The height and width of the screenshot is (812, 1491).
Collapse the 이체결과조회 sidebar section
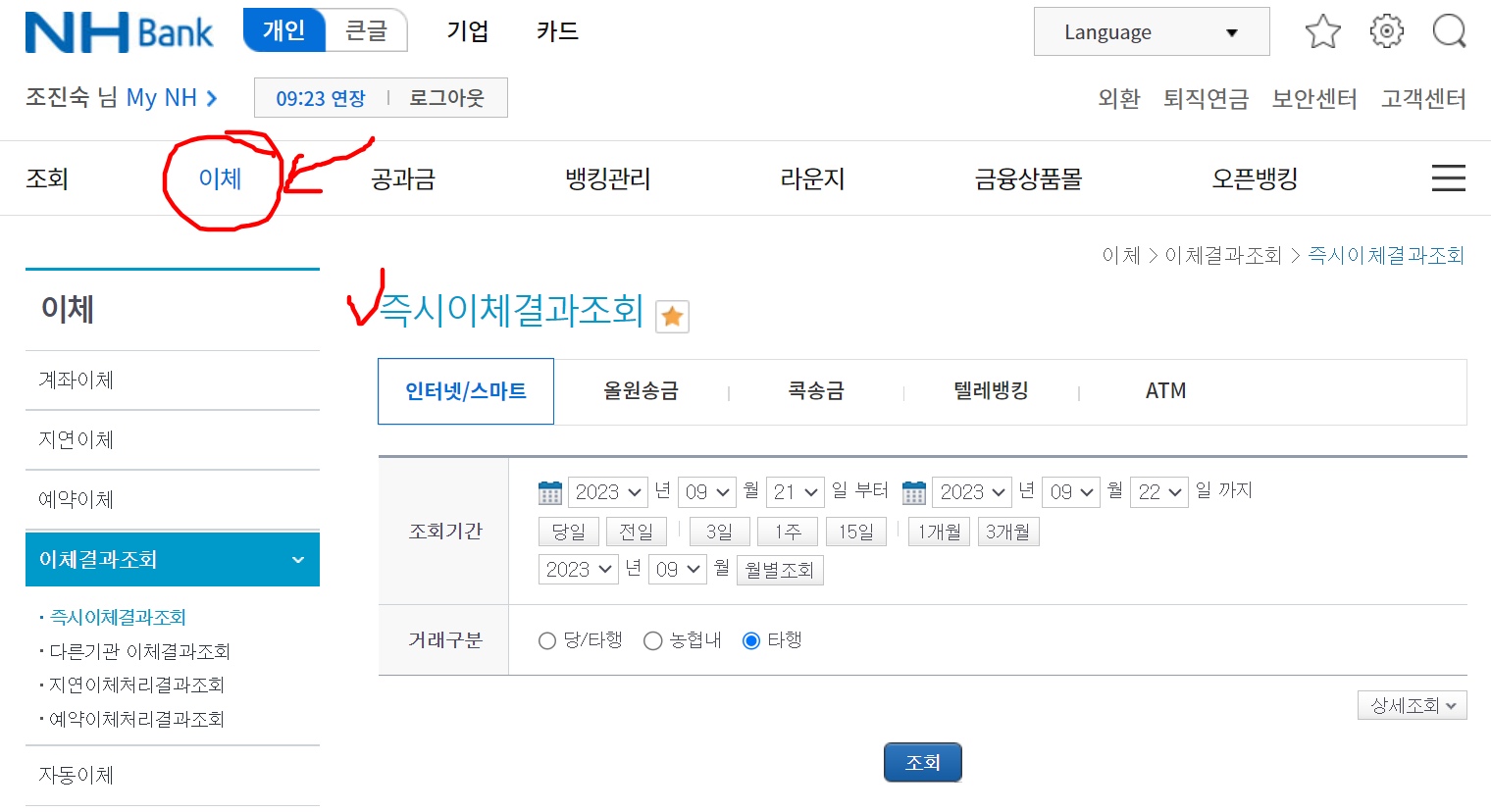297,559
